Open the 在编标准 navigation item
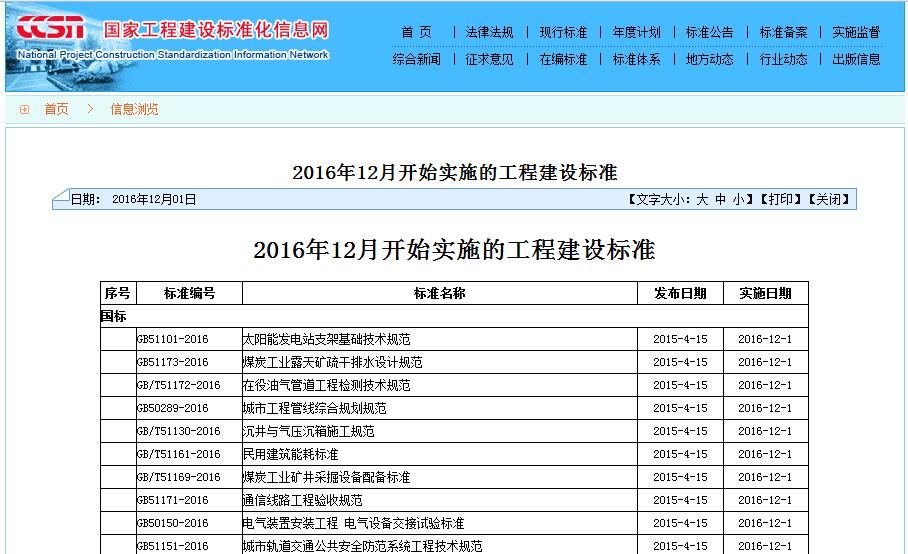This screenshot has height=554, width=908. coord(563,60)
